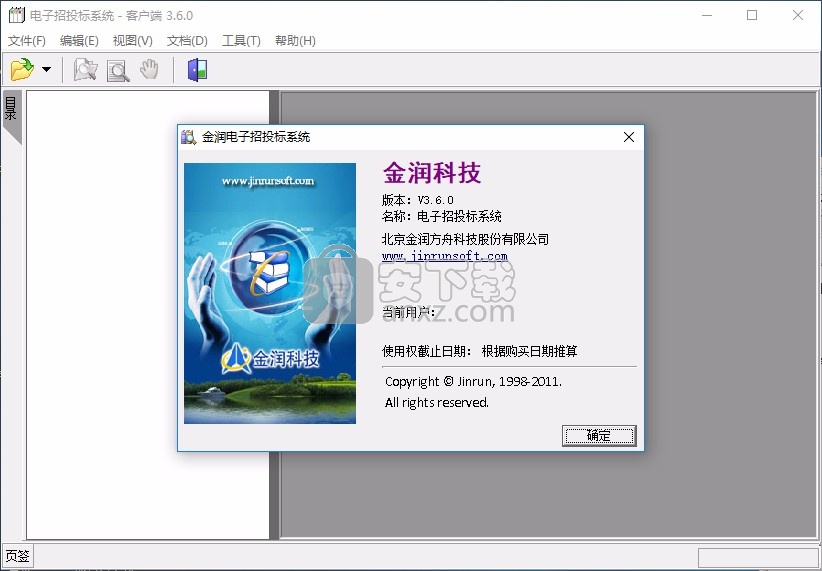Select the hand pan tool

click(x=149, y=69)
